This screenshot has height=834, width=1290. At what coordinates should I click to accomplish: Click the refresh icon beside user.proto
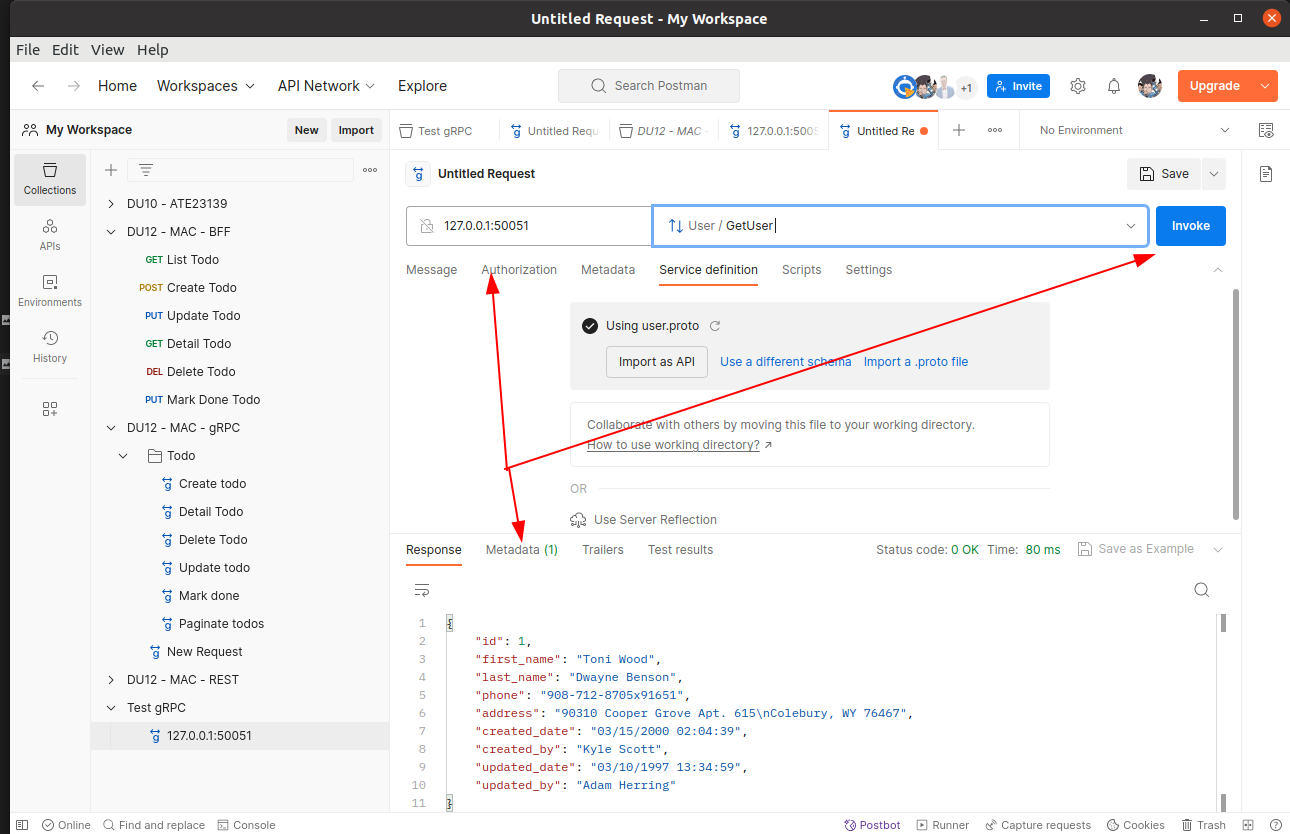pos(715,326)
